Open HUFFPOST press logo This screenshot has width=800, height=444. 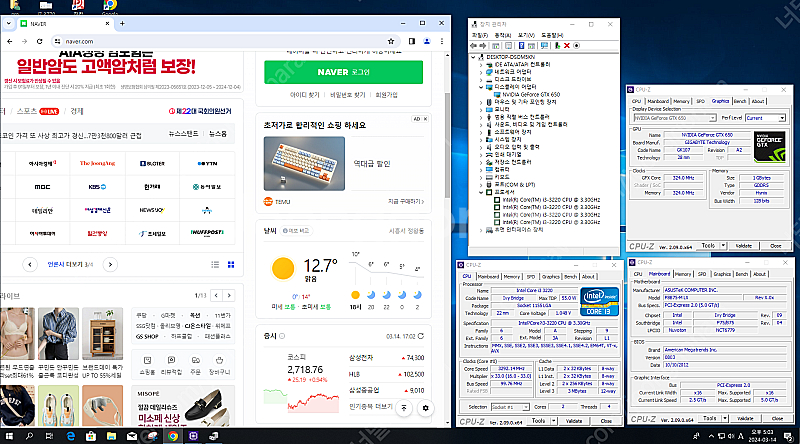[207, 233]
